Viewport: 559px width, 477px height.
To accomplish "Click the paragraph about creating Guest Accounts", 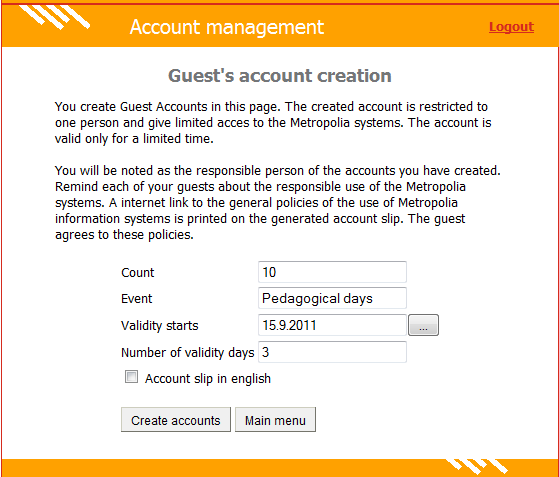I will (273, 122).
